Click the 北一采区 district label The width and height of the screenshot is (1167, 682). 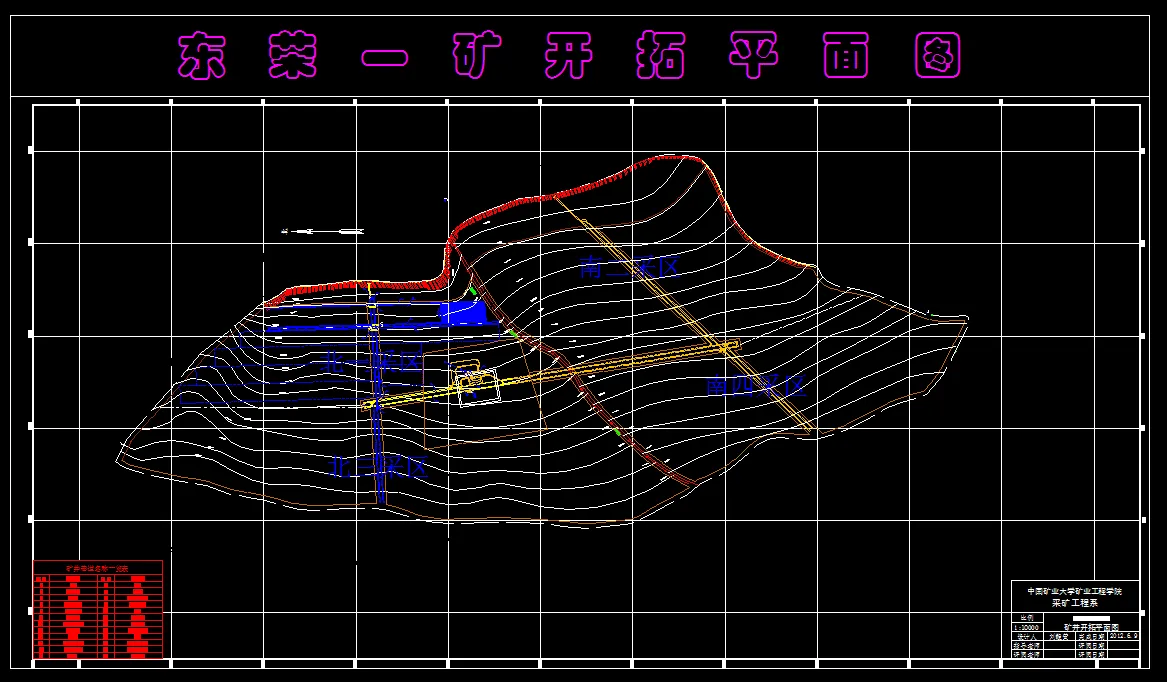click(x=370, y=363)
